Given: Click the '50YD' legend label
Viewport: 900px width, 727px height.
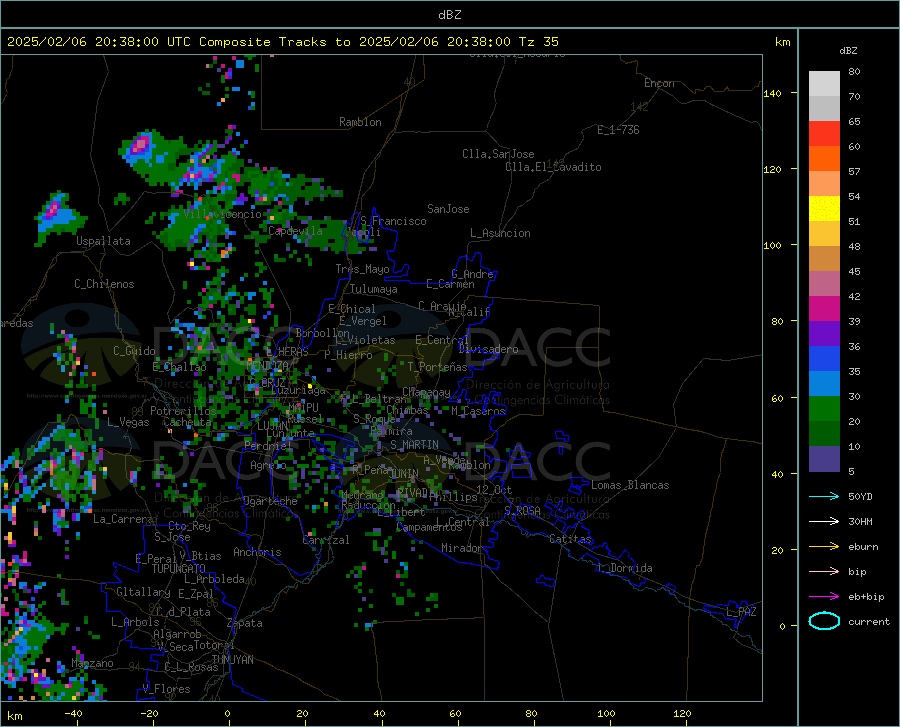Looking at the screenshot, I should pyautogui.click(x=860, y=496).
